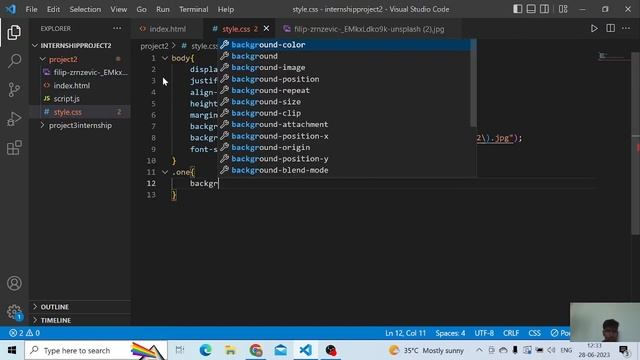The width and height of the screenshot is (640, 360).
Task: Click Visual Studio Code taskbar icon
Action: pyautogui.click(x=306, y=350)
